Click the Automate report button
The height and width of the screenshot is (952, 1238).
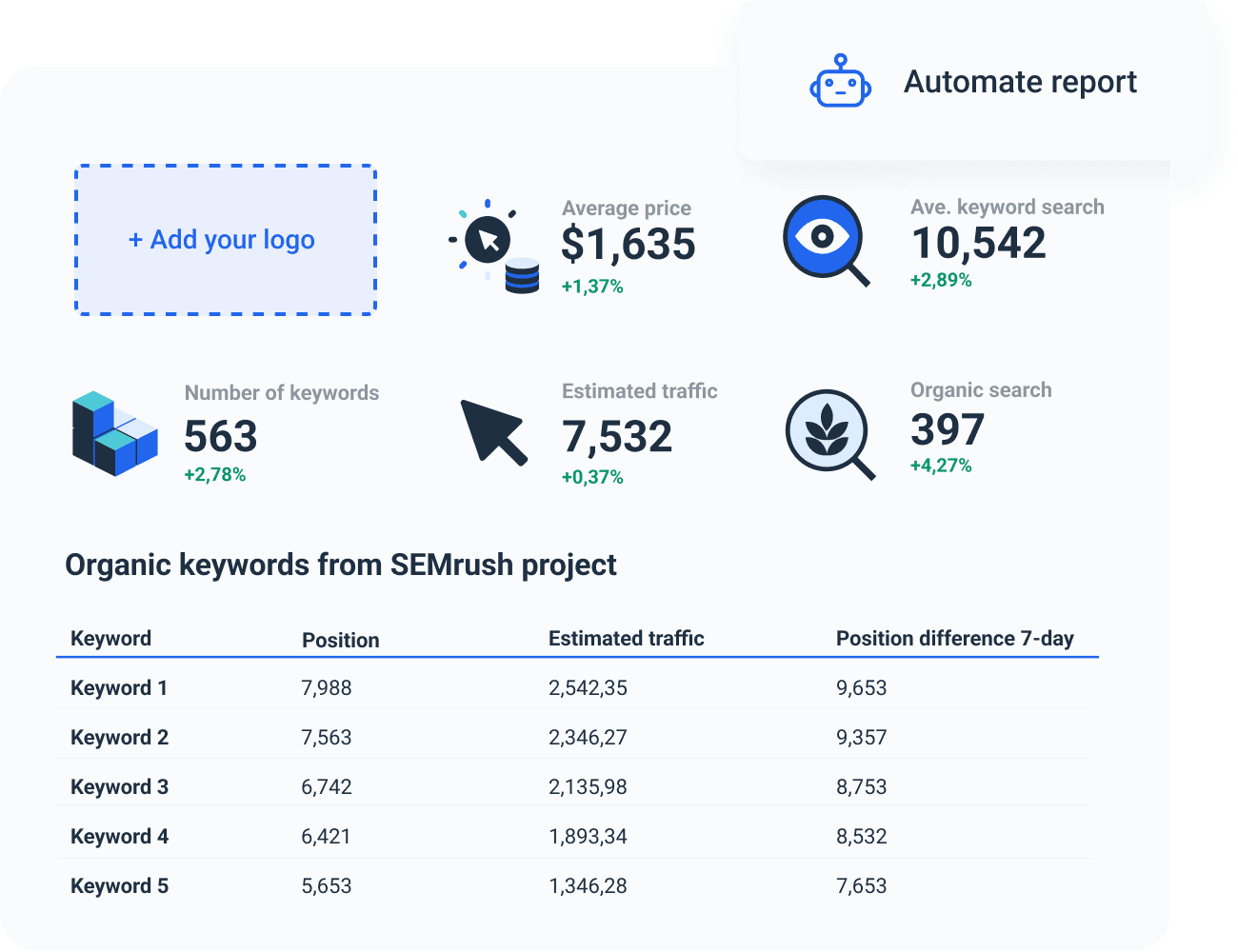[973, 81]
